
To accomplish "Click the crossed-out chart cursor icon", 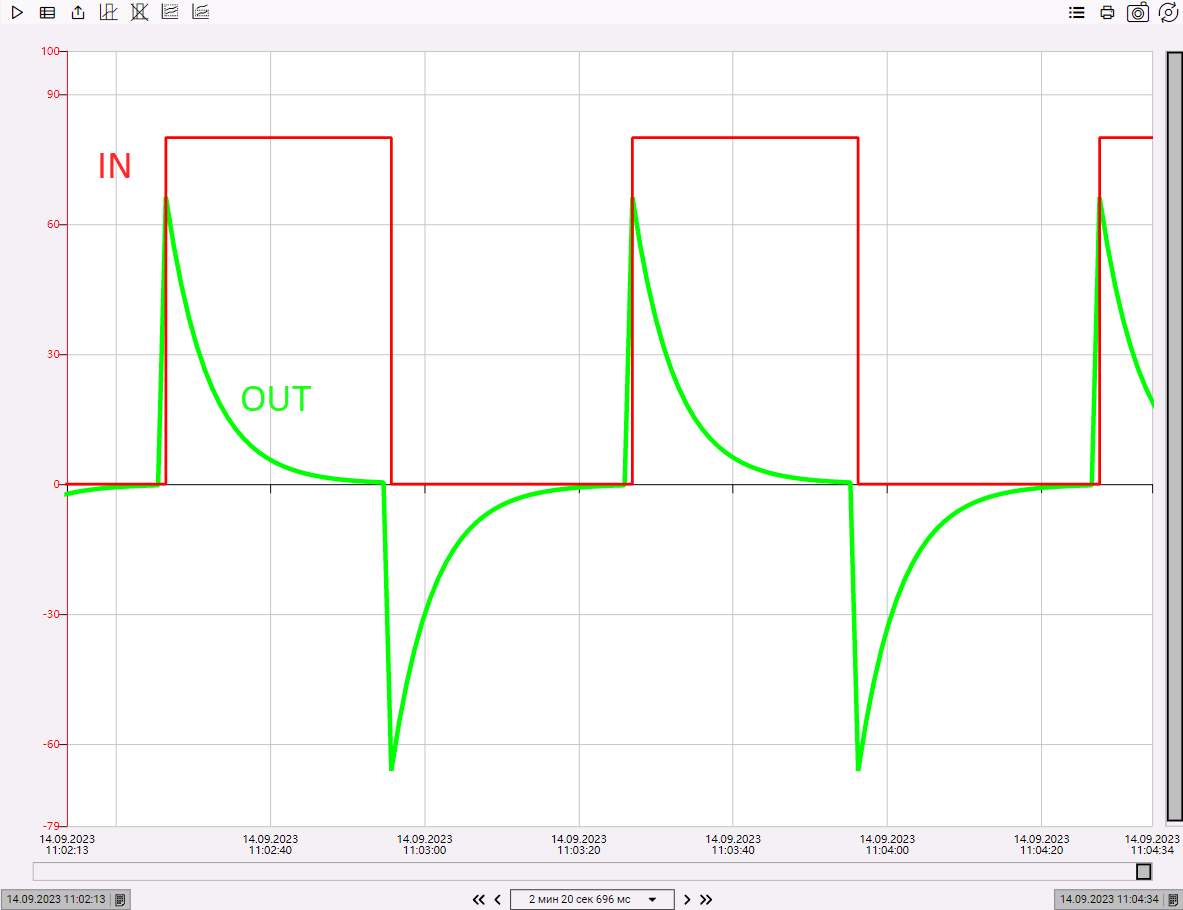I will pos(139,13).
